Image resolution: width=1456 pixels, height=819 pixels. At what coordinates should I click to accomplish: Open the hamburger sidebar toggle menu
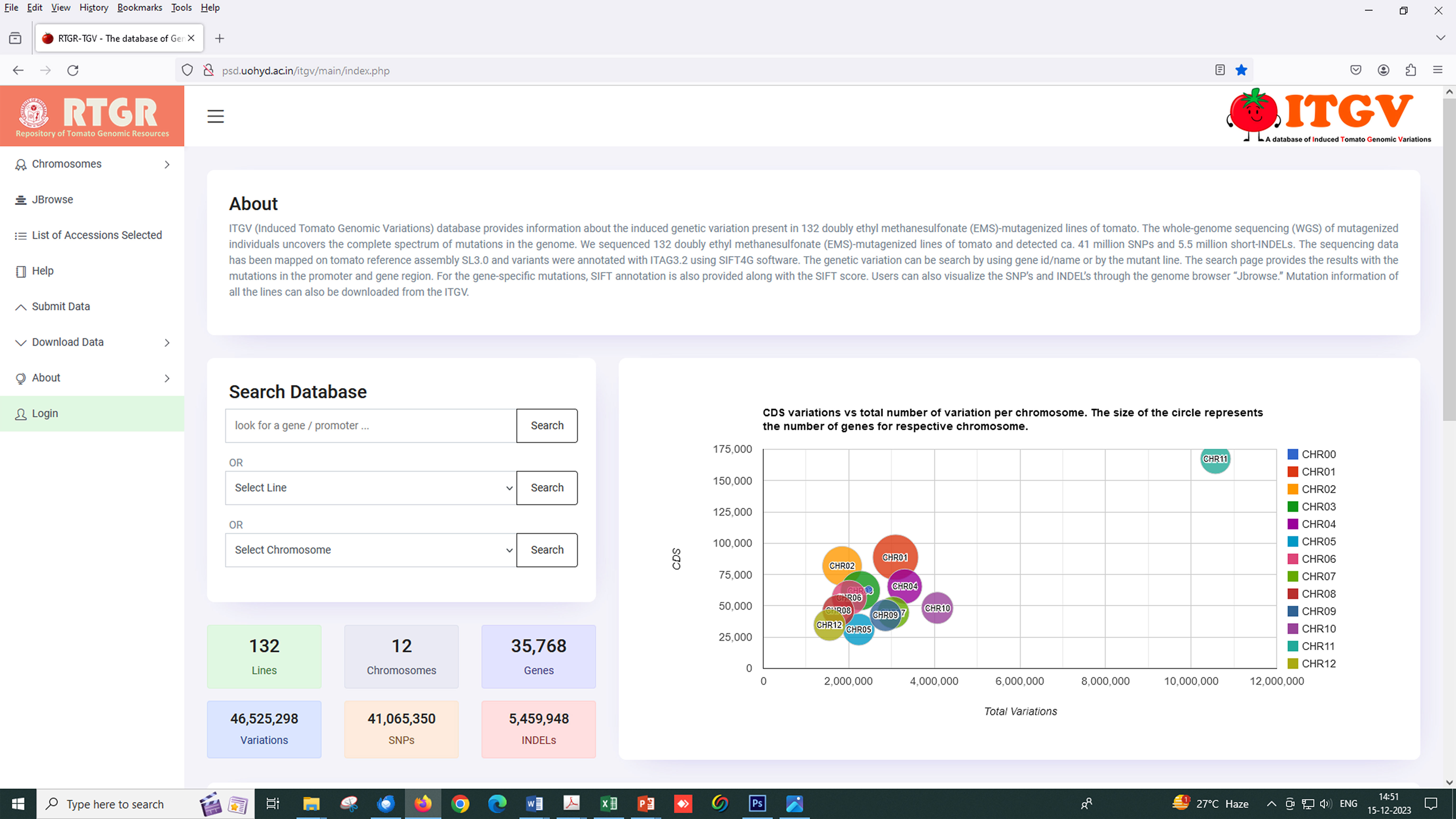(x=215, y=117)
